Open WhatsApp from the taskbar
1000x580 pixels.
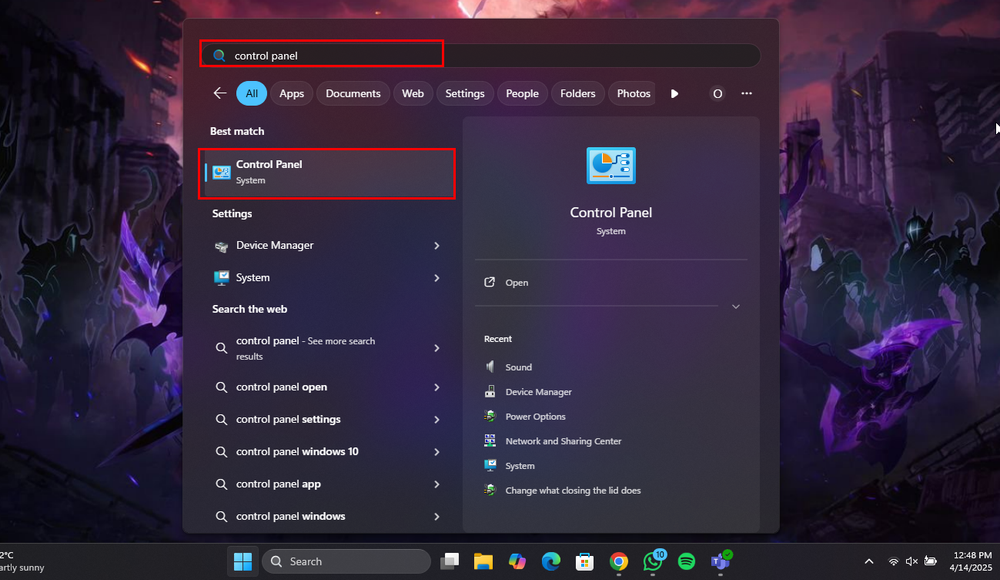tap(652, 561)
